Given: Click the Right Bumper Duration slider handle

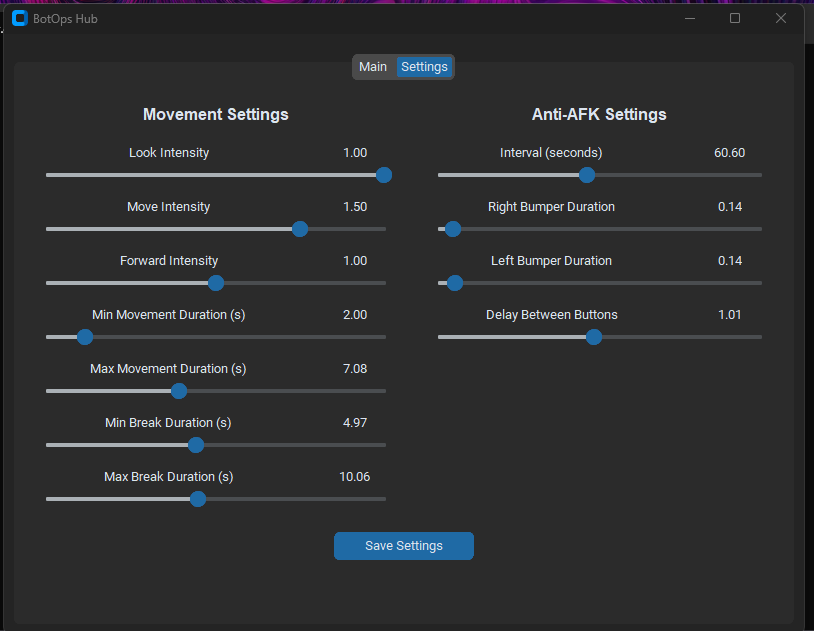Looking at the screenshot, I should 452,229.
